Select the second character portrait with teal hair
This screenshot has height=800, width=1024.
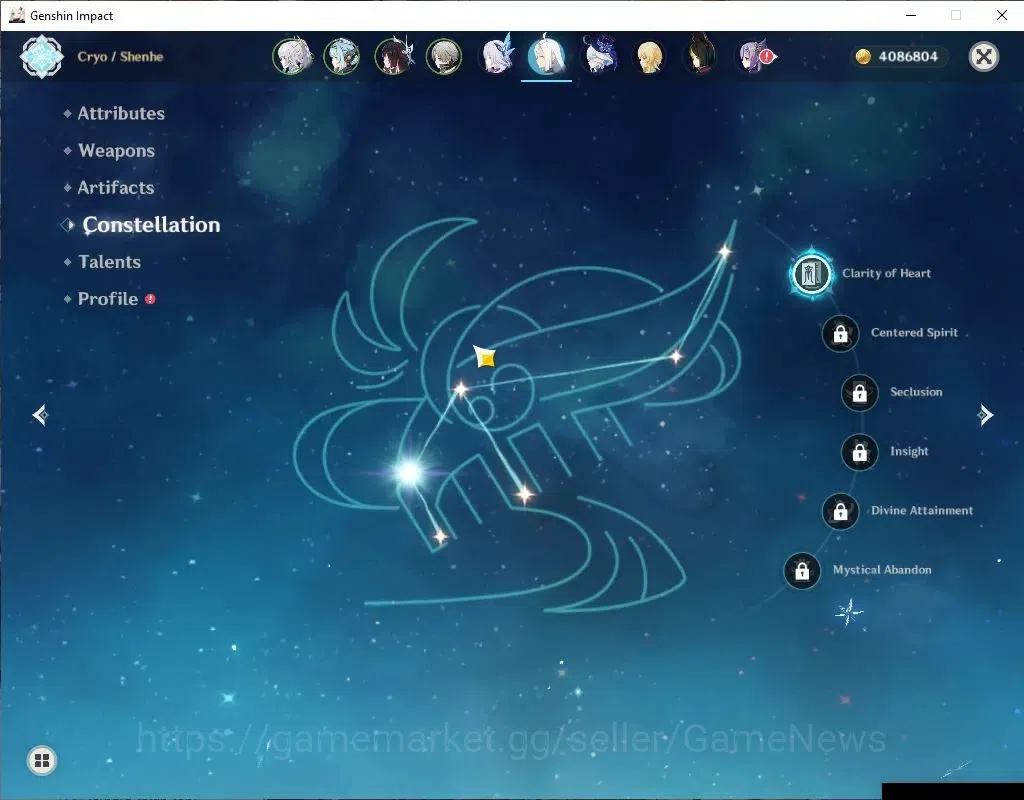[342, 57]
